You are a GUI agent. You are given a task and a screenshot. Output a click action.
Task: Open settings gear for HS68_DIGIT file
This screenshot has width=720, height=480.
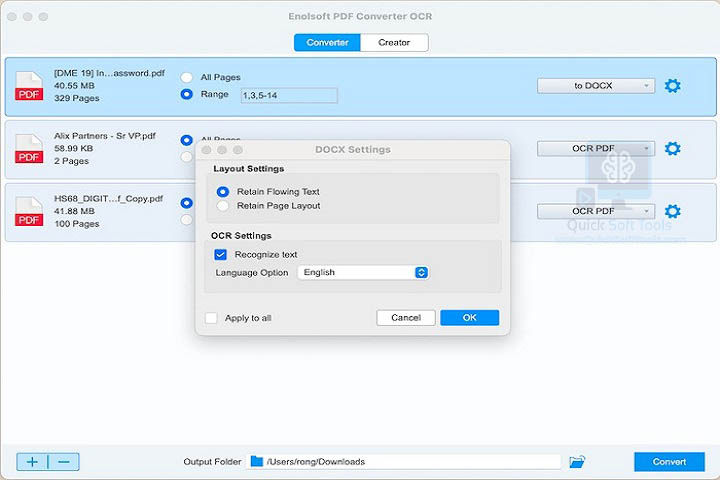click(x=672, y=211)
